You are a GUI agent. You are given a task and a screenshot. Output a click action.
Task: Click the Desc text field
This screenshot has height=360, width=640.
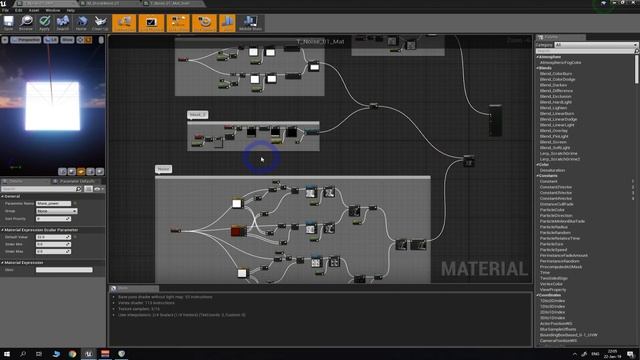point(64,270)
